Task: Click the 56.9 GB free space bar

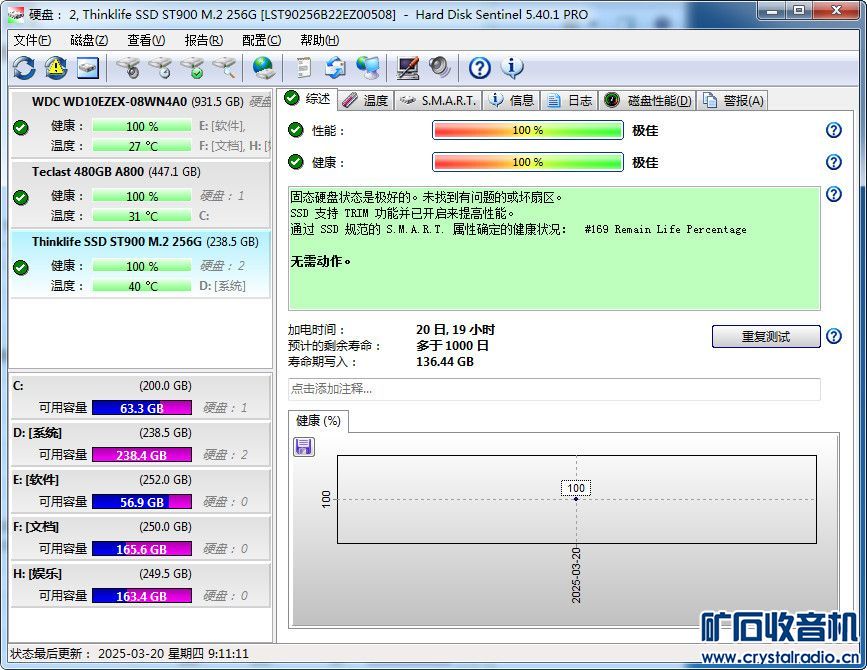Action: [x=142, y=502]
